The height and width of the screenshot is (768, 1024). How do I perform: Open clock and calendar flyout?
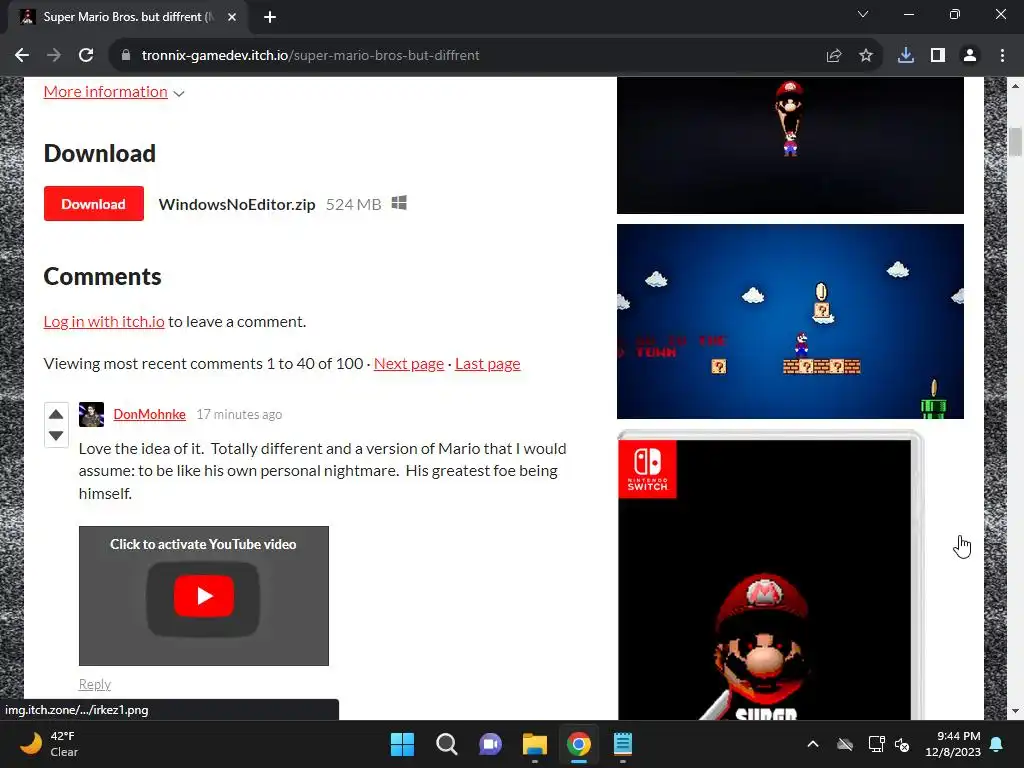[953, 744]
